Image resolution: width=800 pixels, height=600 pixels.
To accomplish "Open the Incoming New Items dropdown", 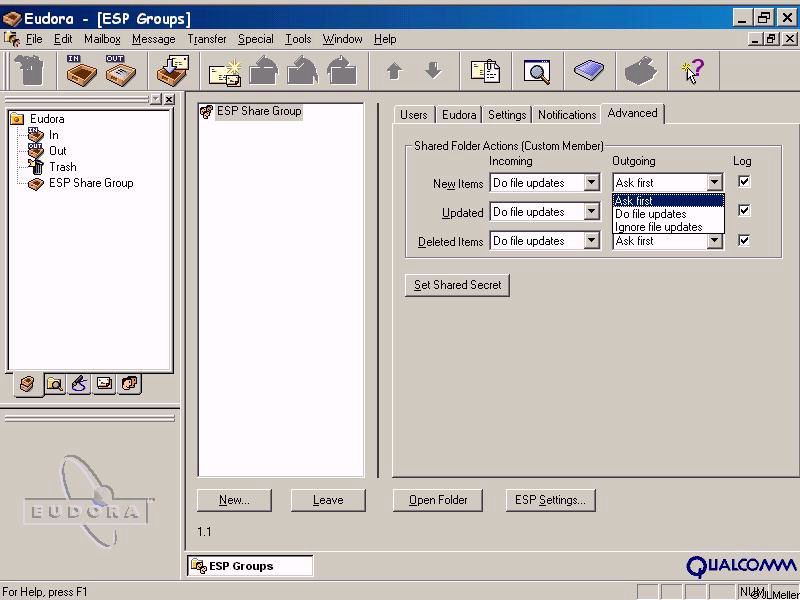I will point(591,182).
